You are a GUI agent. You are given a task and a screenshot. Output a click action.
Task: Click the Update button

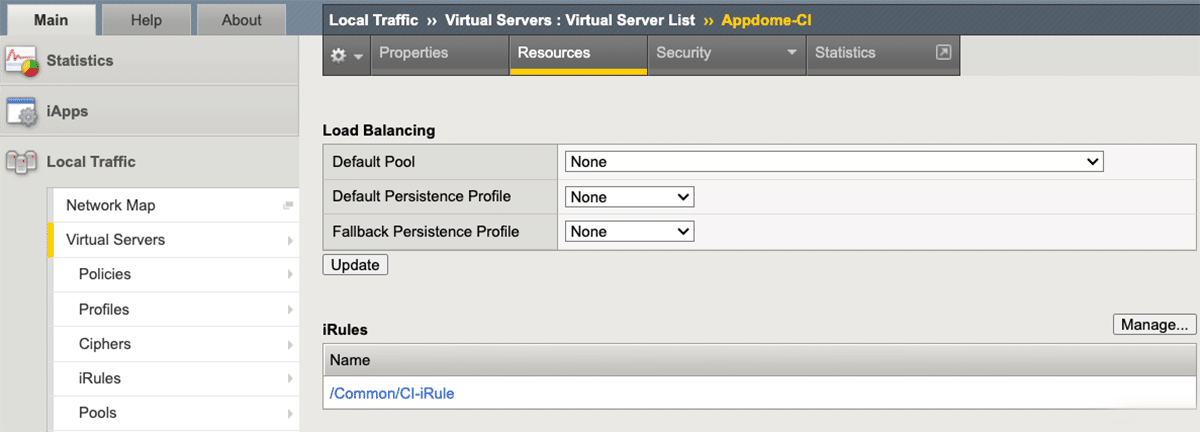[x=355, y=265]
